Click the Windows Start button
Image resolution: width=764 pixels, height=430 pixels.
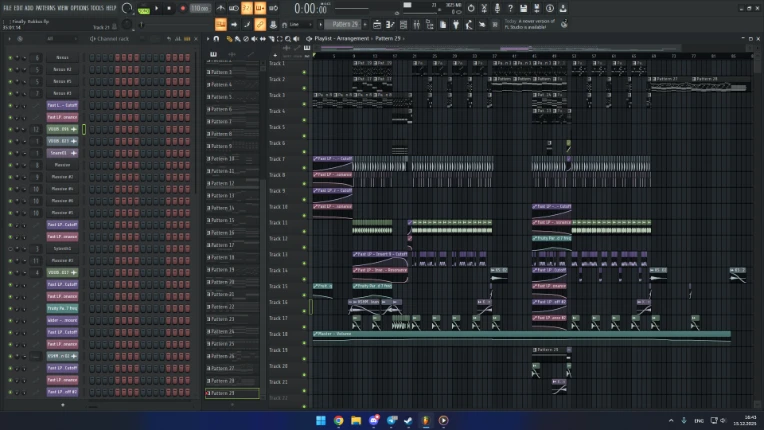(321, 420)
